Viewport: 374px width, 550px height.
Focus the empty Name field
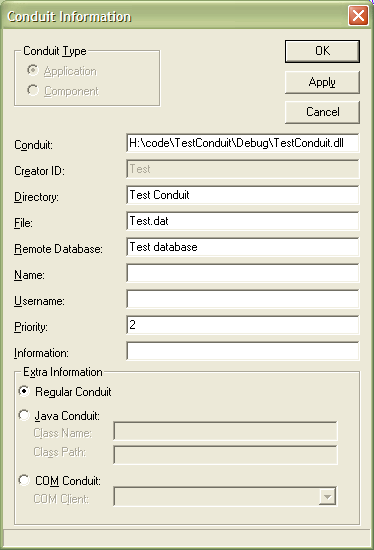pyautogui.click(x=242, y=273)
